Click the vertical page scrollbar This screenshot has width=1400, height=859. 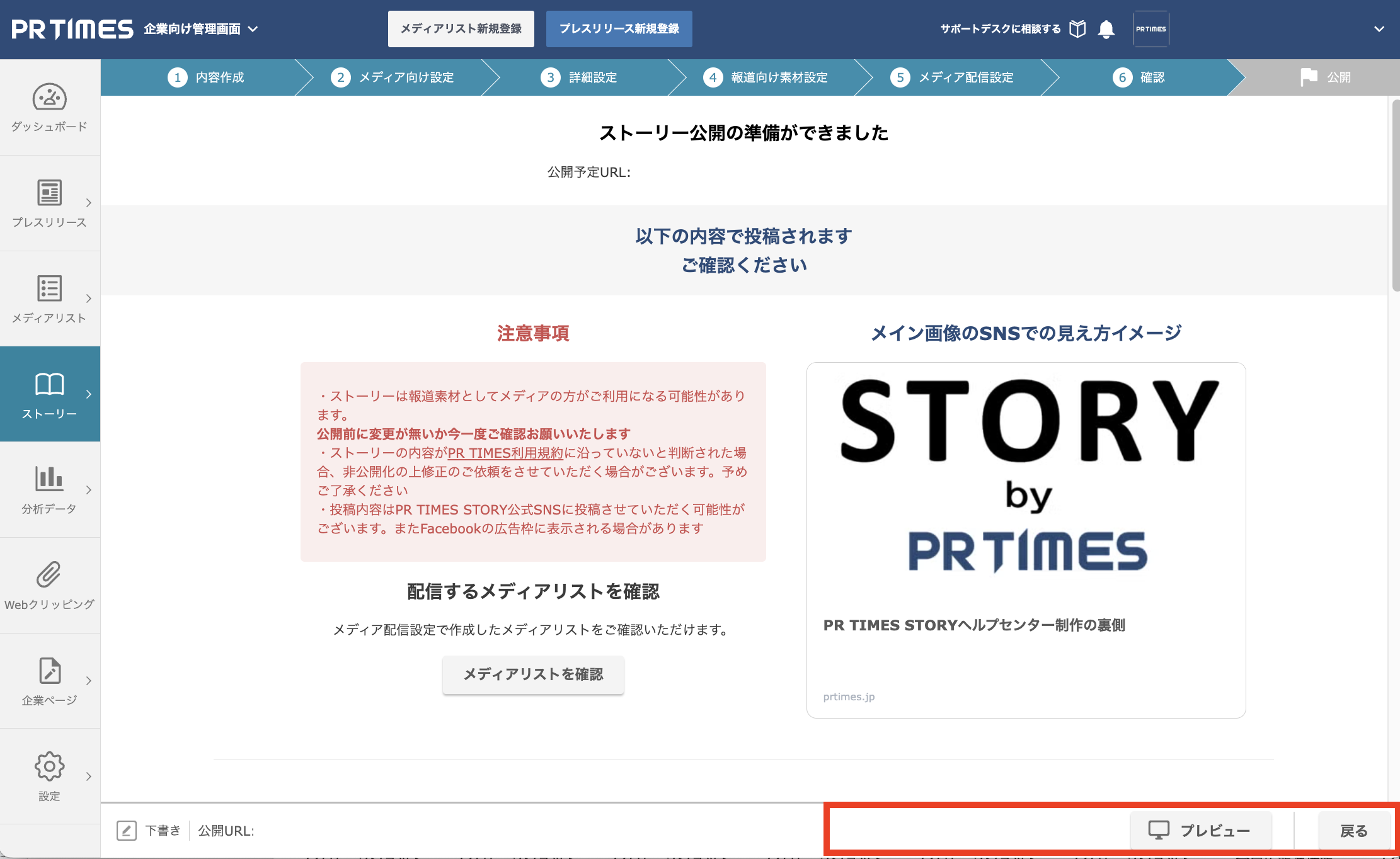coord(1395,195)
